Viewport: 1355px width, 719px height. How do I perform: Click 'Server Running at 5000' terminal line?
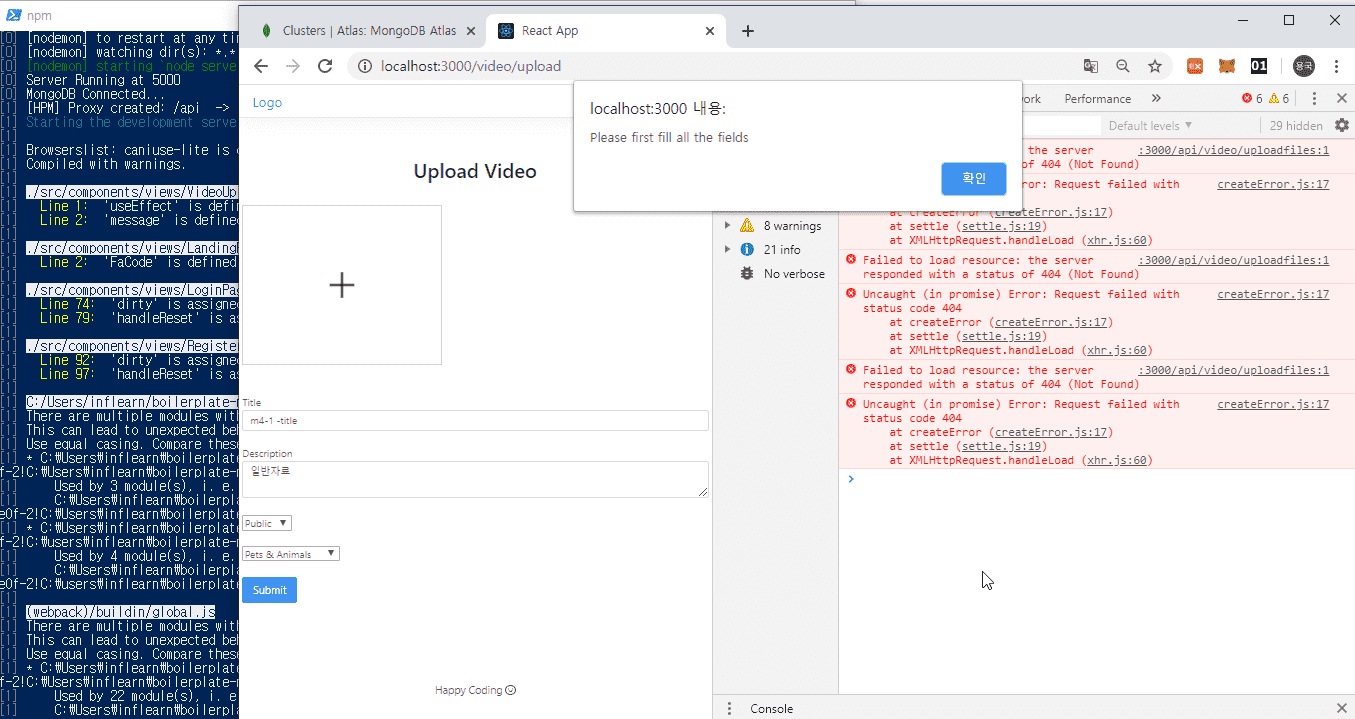coord(103,80)
